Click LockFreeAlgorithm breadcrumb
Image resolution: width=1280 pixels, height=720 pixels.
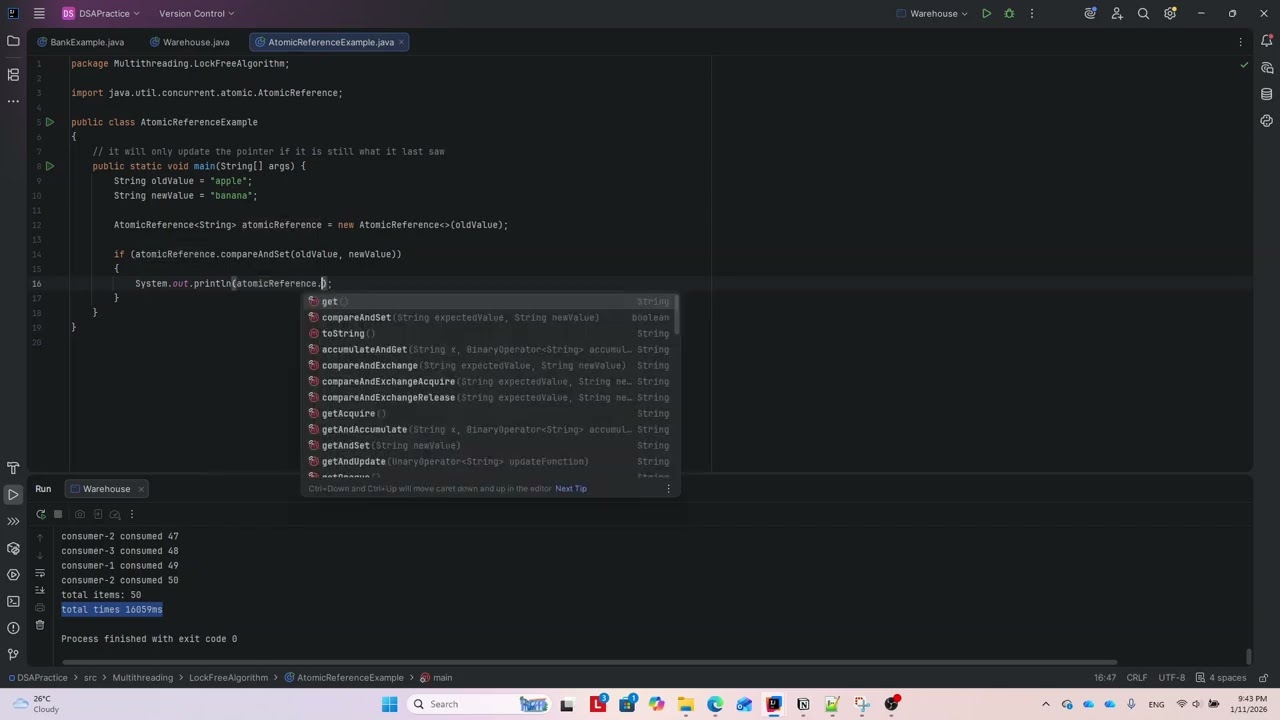pos(228,678)
